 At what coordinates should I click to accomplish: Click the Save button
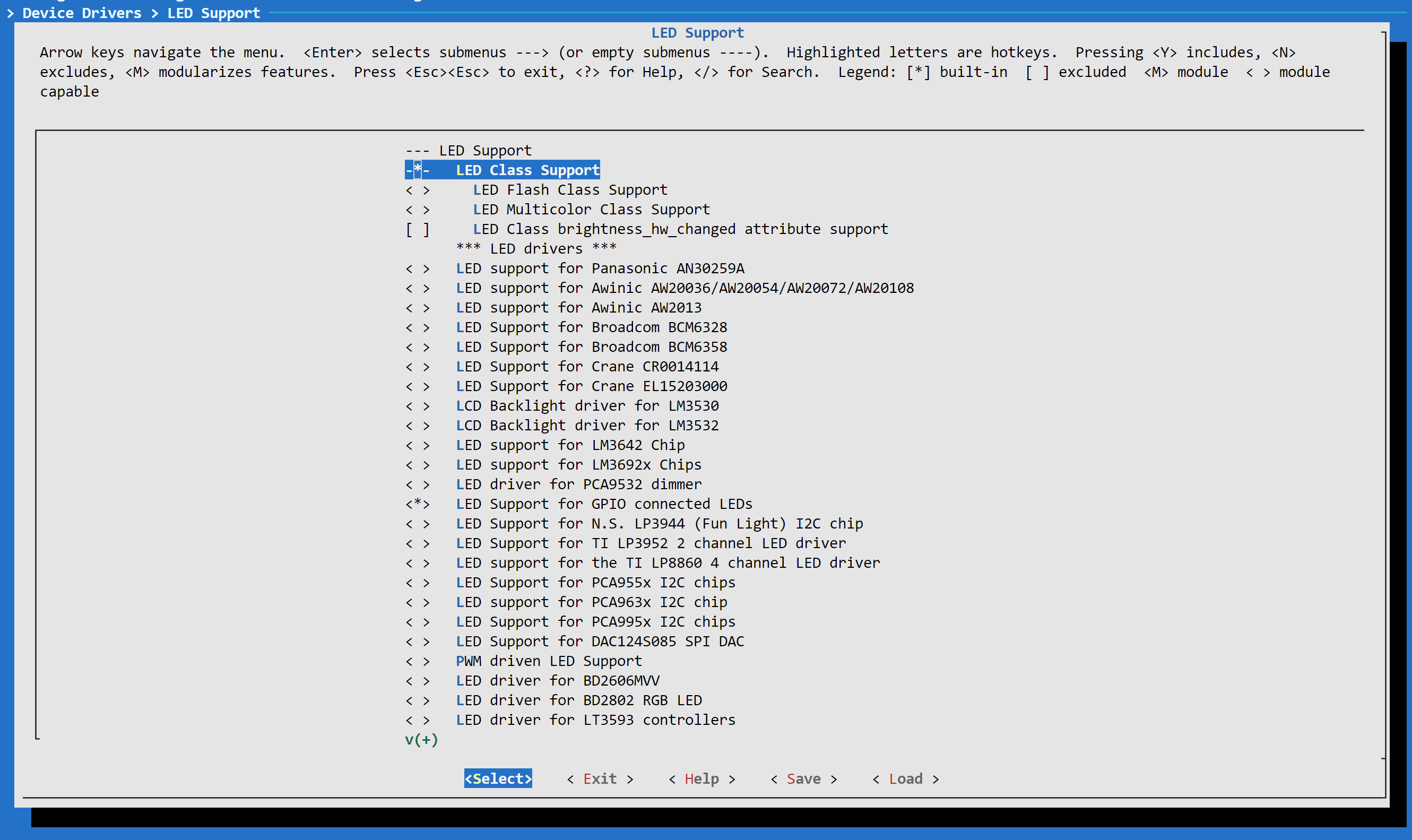(x=803, y=779)
